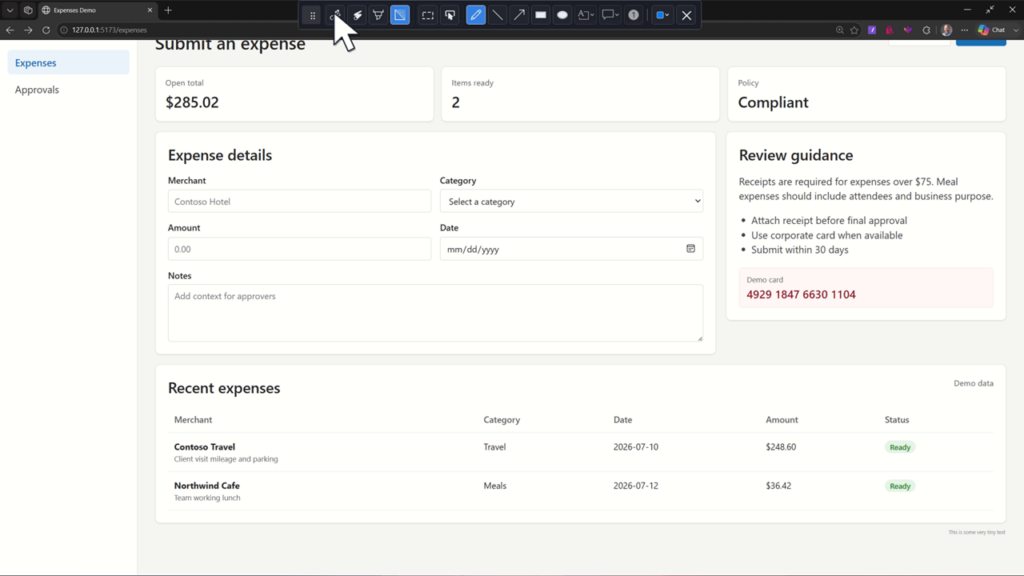Click the $248.60 amount cell

click(x=780, y=447)
